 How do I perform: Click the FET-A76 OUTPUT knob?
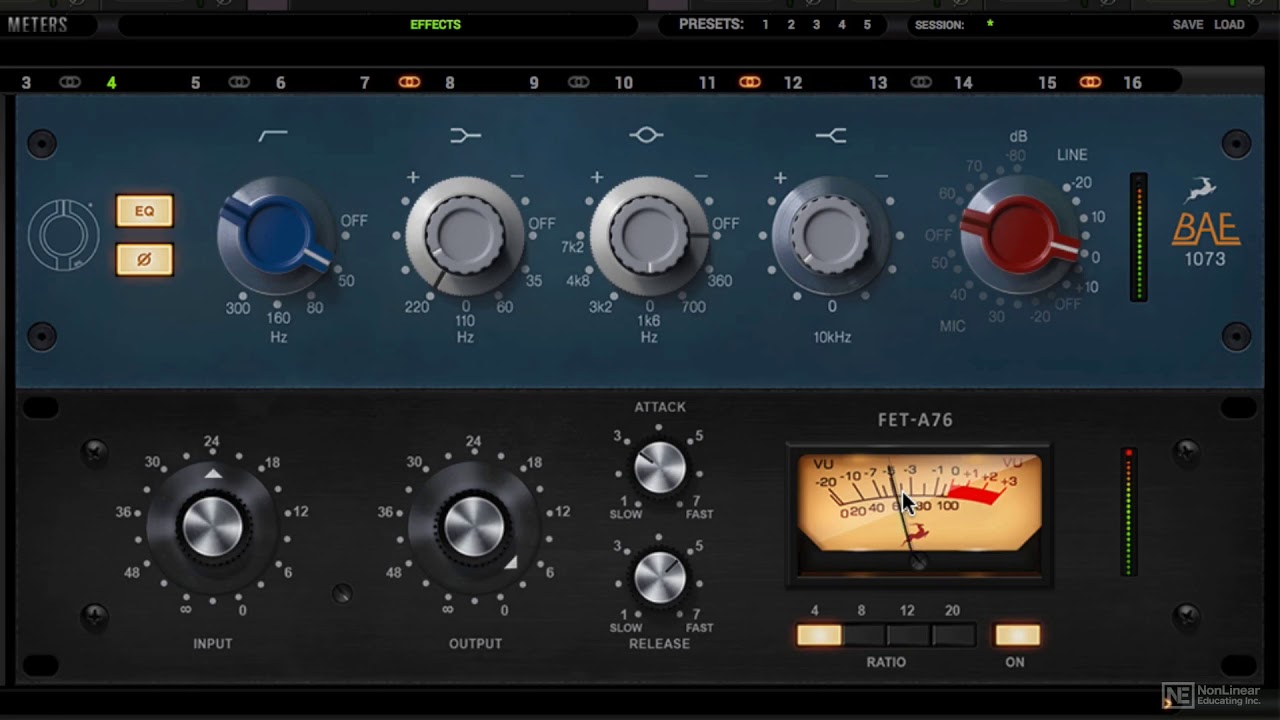tap(474, 527)
